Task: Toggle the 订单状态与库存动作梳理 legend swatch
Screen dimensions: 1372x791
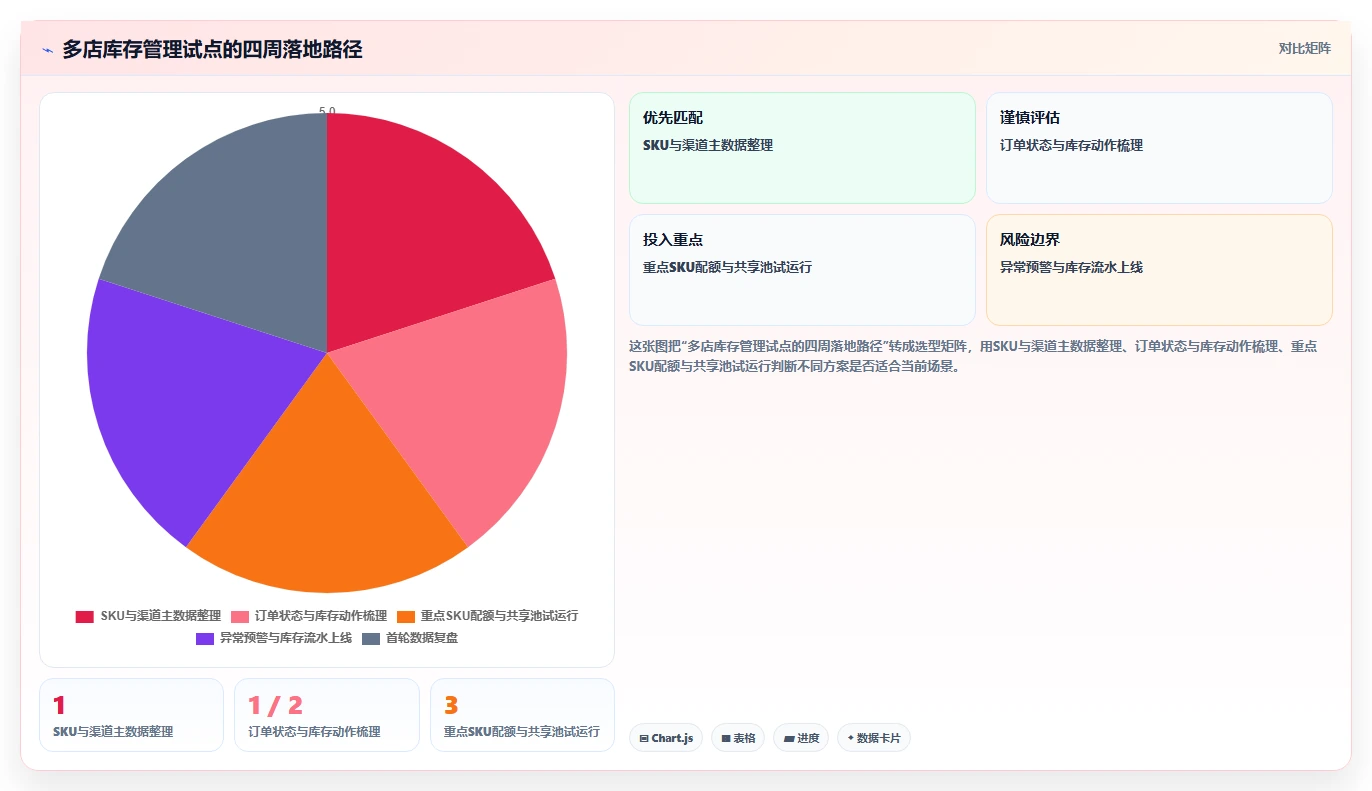Action: 240,616
